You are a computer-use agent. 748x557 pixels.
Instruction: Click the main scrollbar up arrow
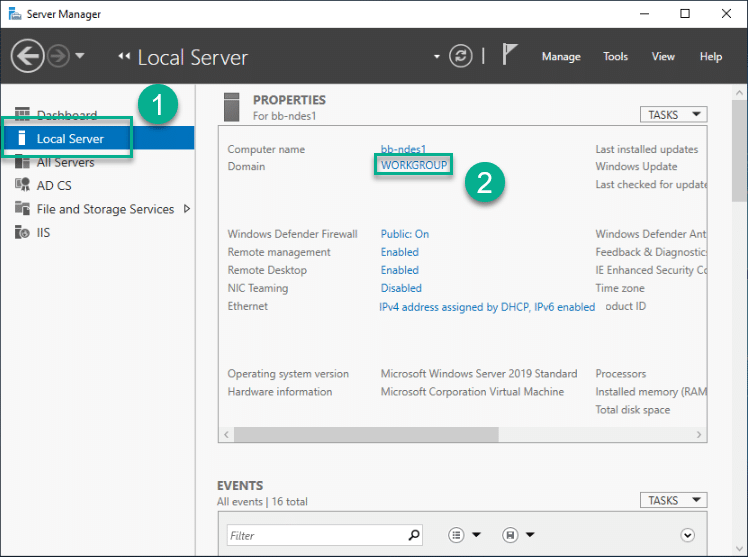click(x=739, y=93)
